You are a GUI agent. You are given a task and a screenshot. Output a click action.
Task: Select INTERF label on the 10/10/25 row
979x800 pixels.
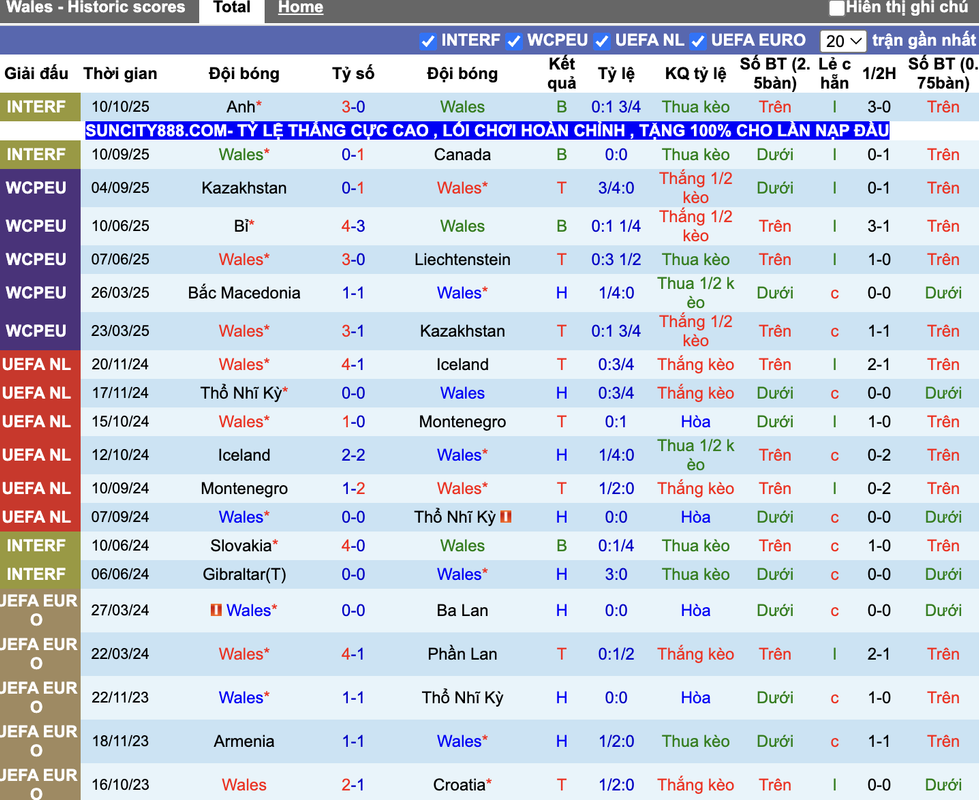coord(36,107)
